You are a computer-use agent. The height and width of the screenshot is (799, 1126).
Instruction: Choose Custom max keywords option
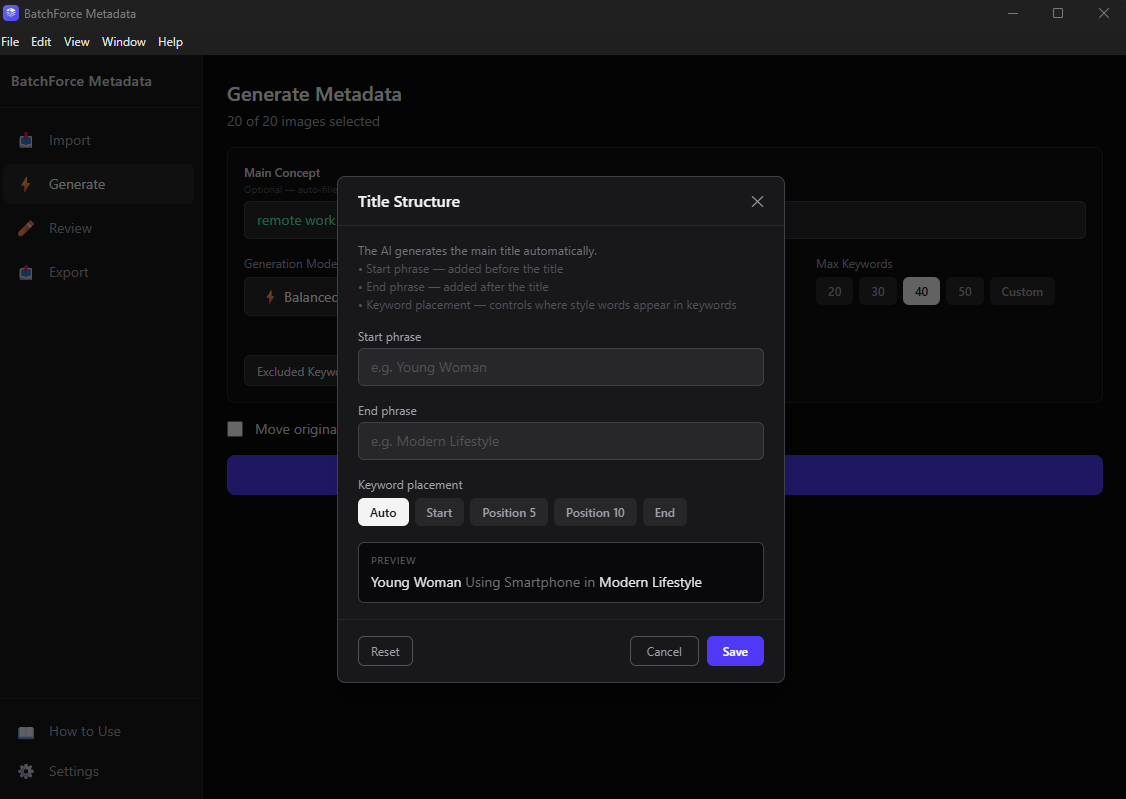1021,291
